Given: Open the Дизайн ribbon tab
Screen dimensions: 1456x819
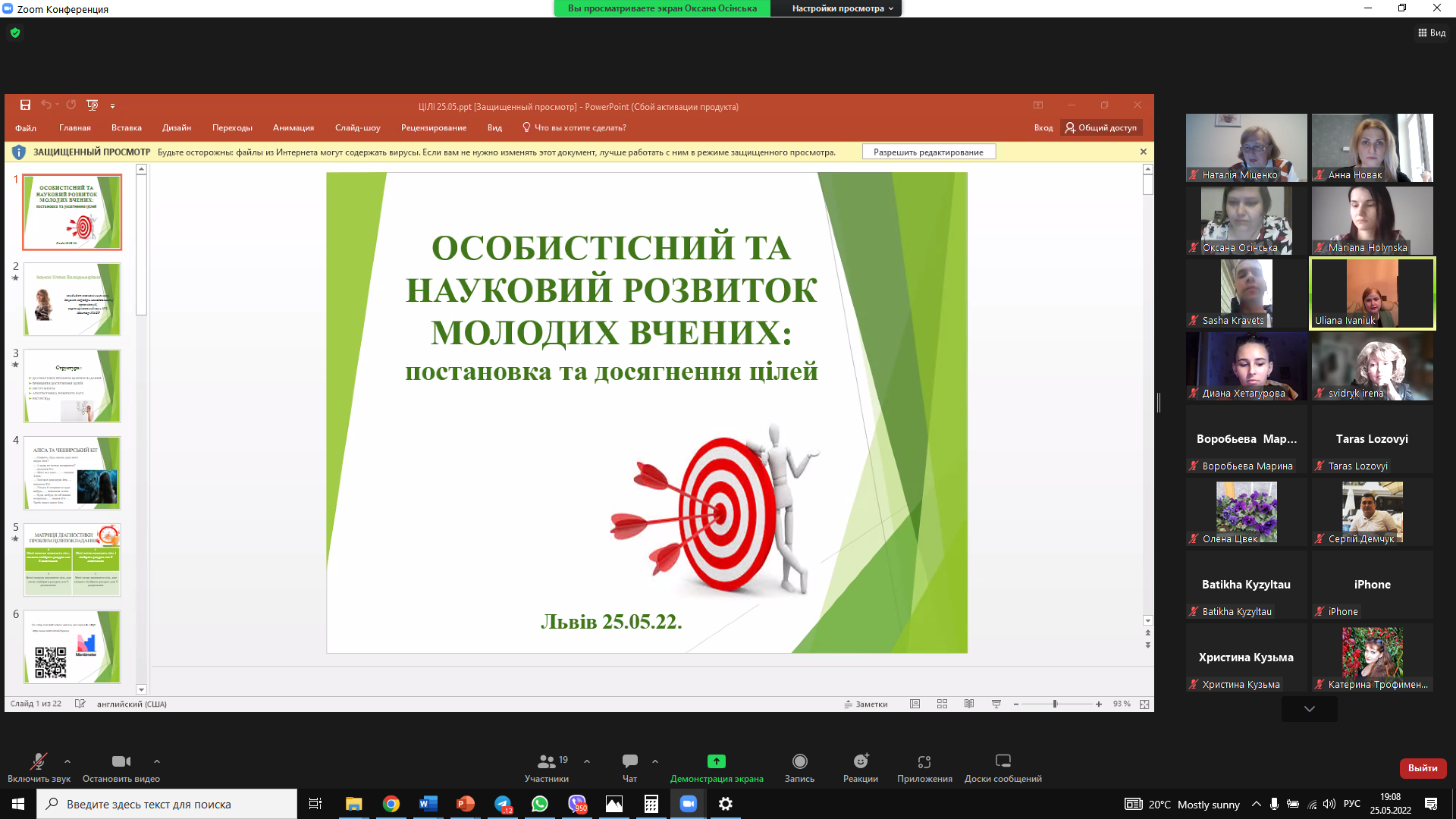Looking at the screenshot, I should click(x=176, y=128).
